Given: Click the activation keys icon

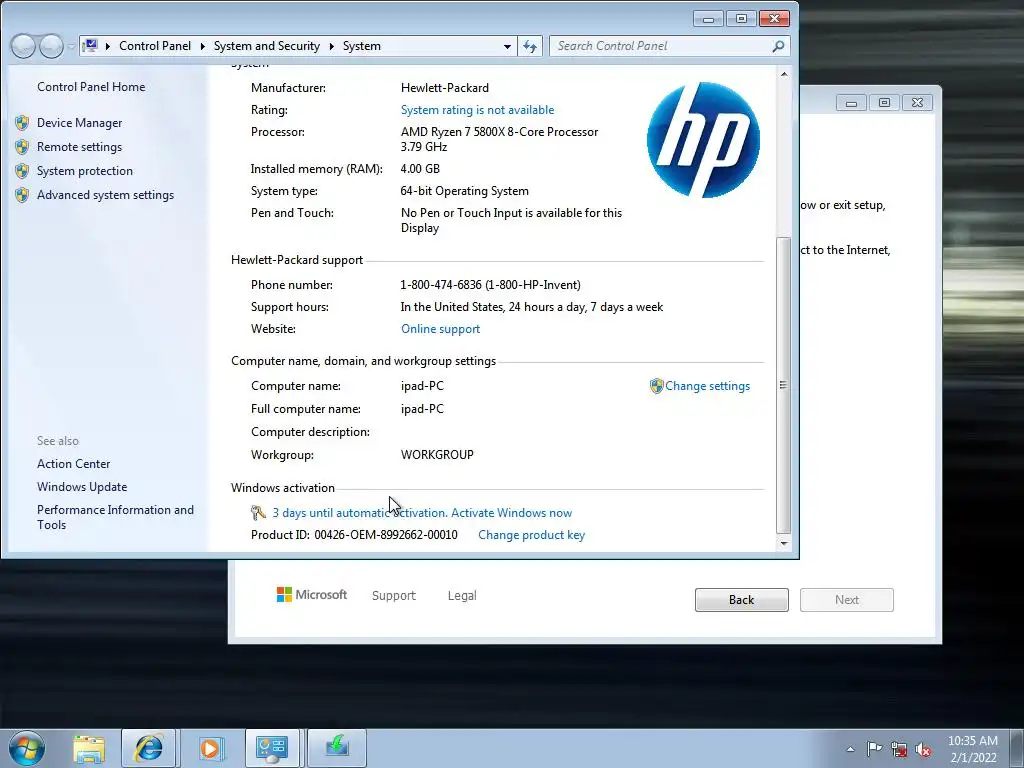Looking at the screenshot, I should tap(258, 513).
